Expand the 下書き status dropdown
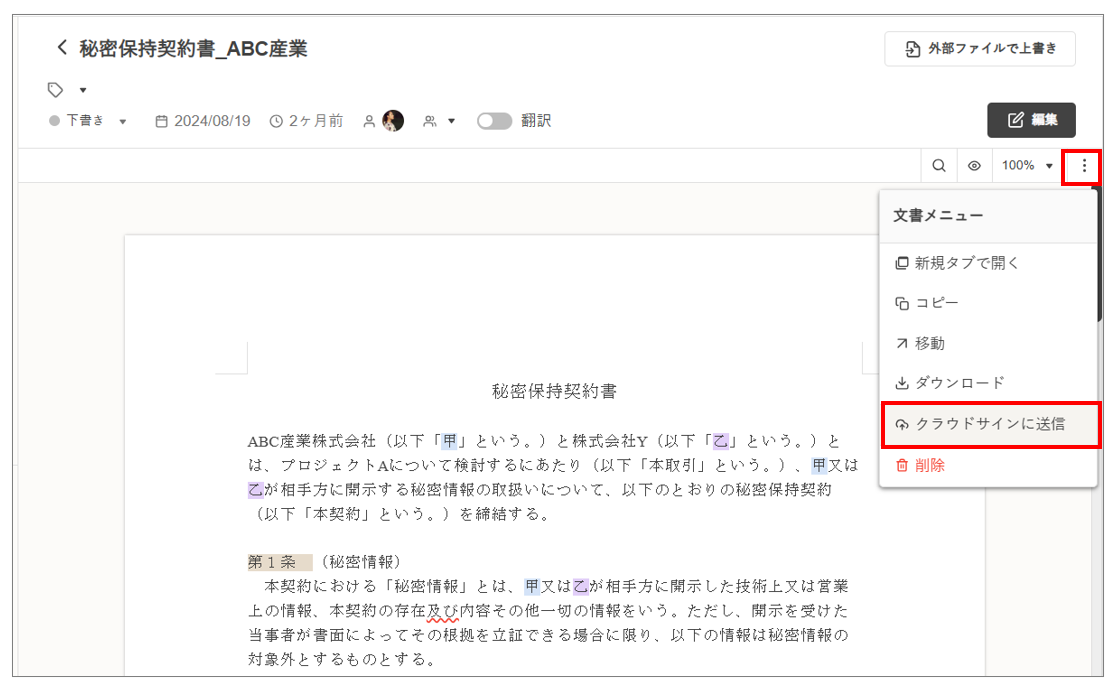Image resolution: width=1115 pixels, height=689 pixels. click(123, 122)
